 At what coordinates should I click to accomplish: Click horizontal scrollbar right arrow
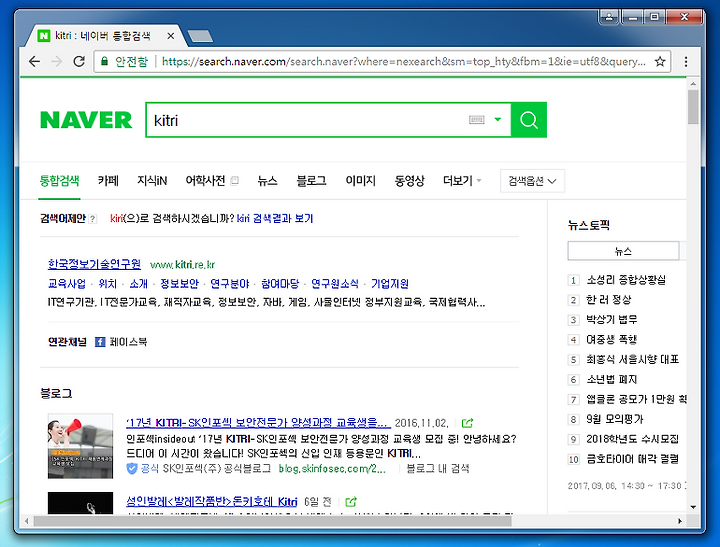point(680,521)
